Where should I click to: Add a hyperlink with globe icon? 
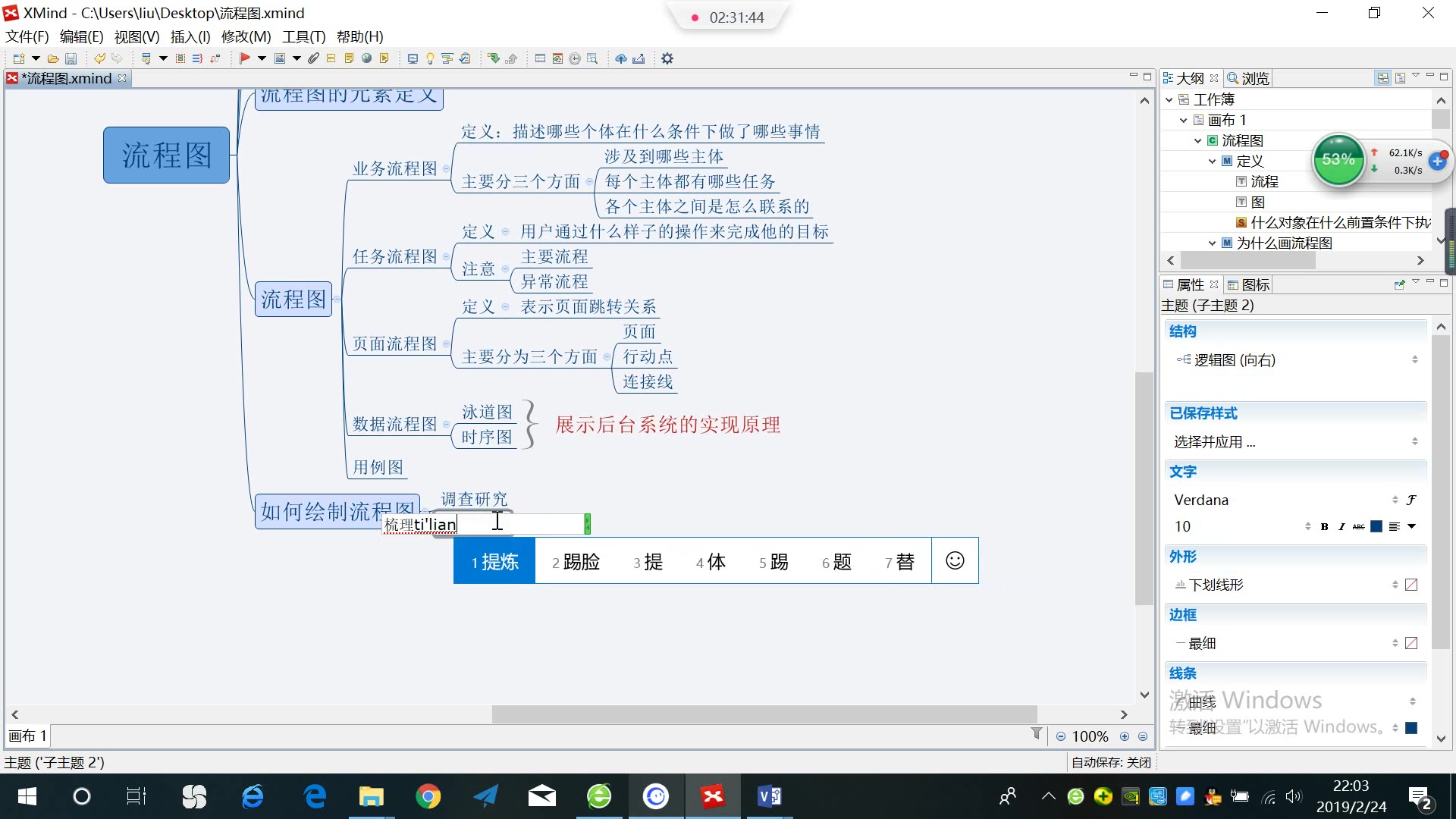click(x=367, y=58)
